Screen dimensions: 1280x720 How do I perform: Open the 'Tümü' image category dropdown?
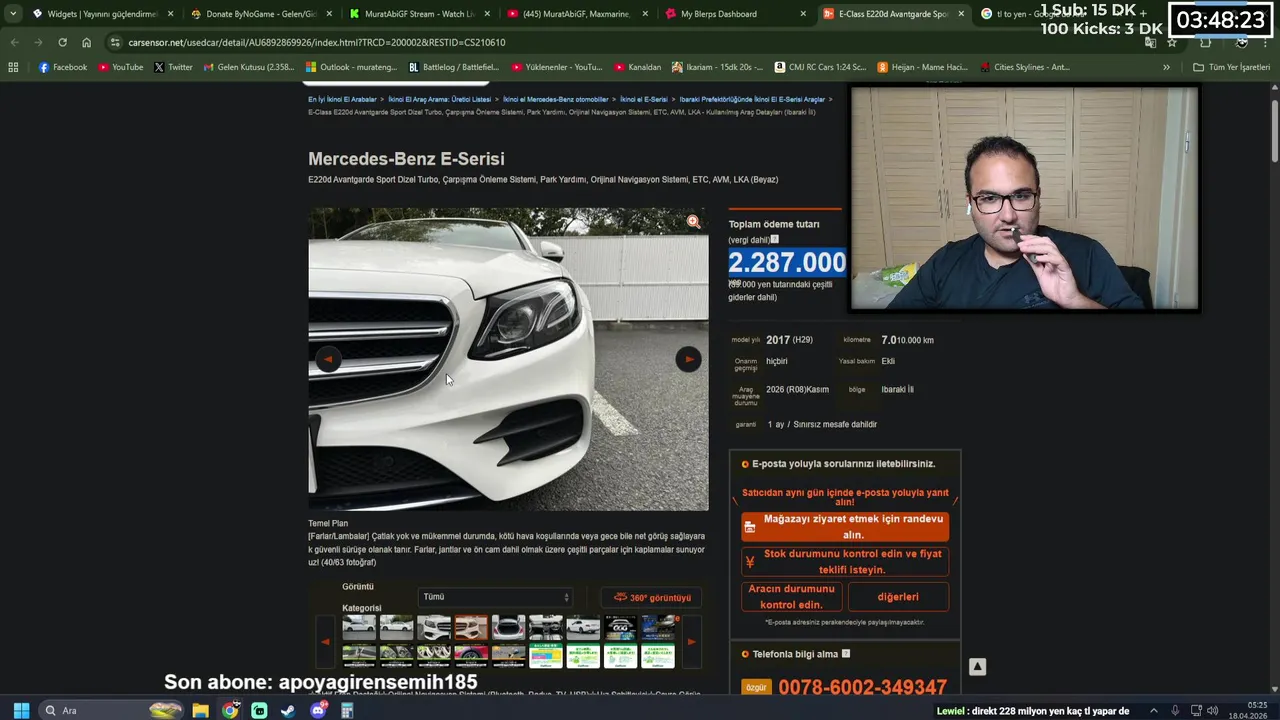coord(496,597)
